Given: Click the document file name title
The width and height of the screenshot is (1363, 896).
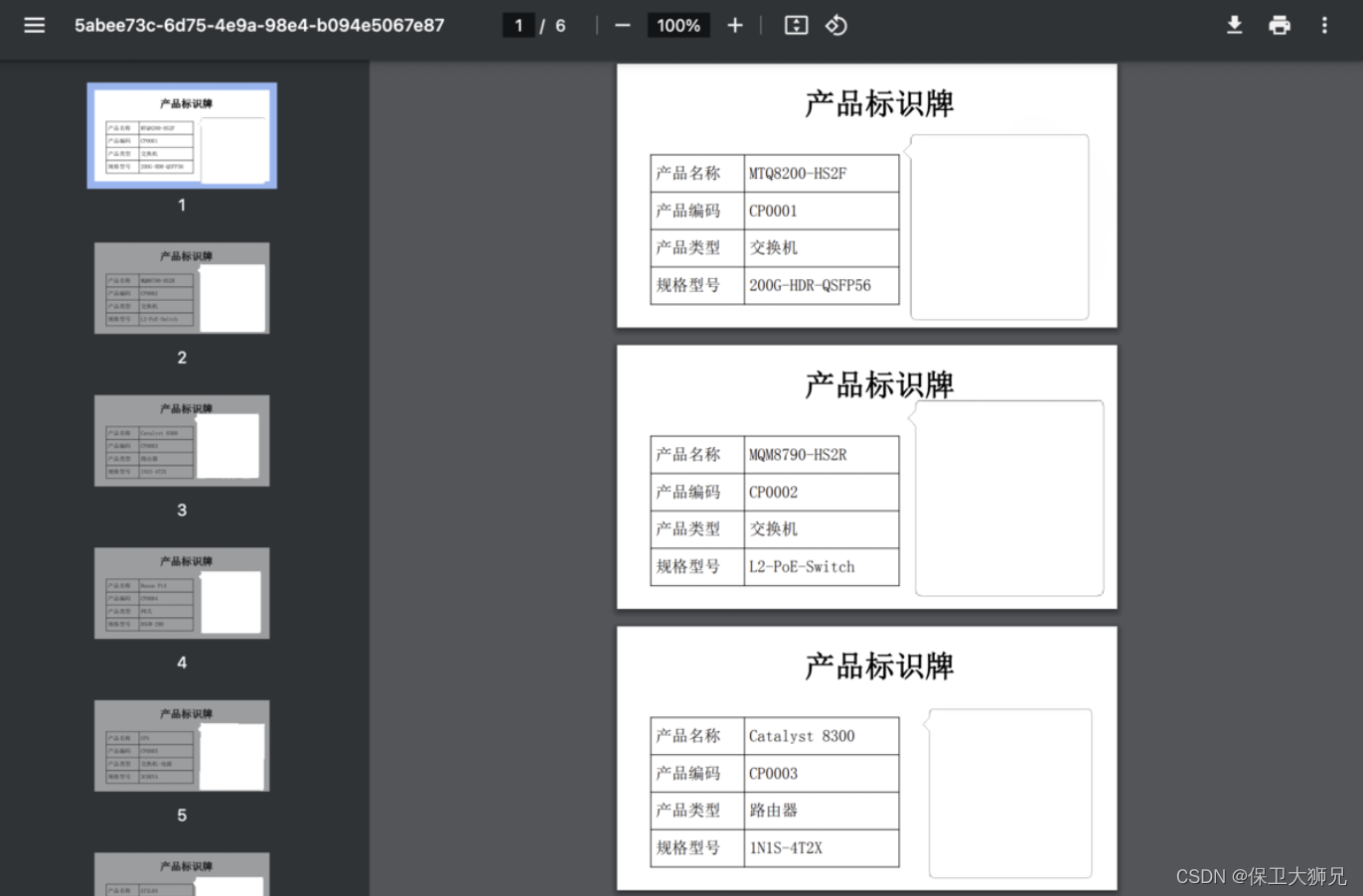Looking at the screenshot, I should [259, 25].
